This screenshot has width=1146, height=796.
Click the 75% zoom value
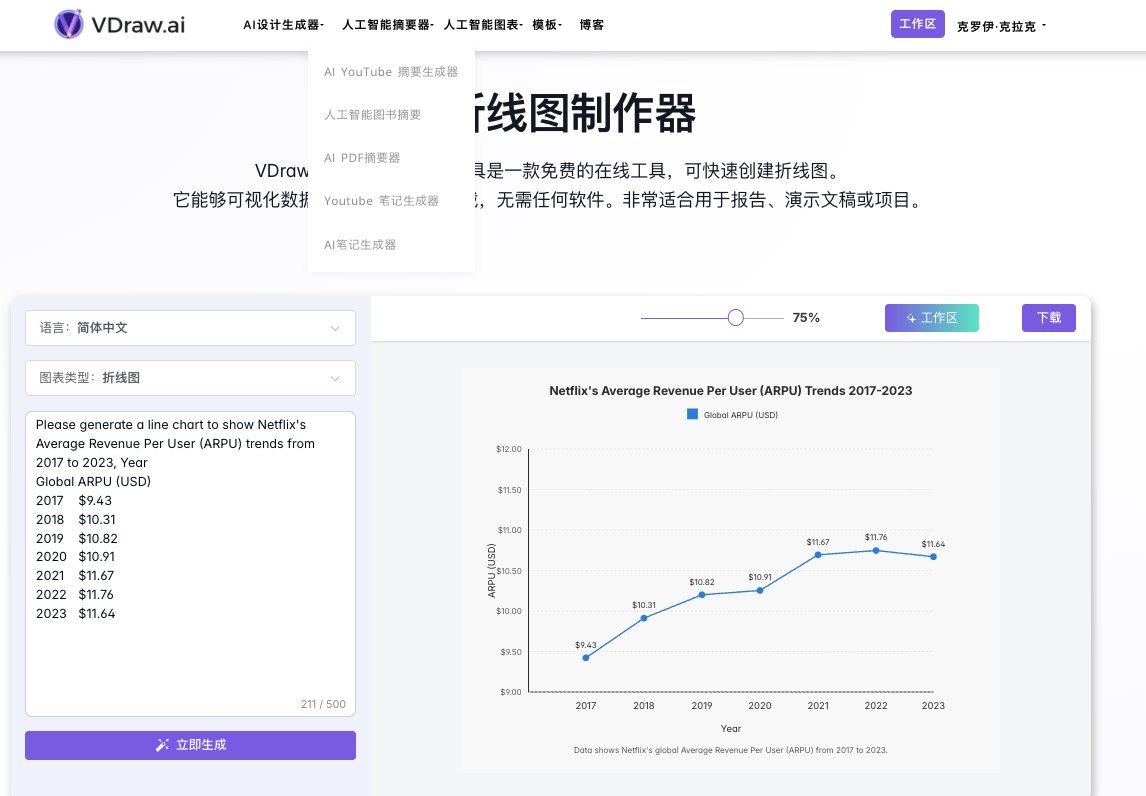pyautogui.click(x=806, y=318)
